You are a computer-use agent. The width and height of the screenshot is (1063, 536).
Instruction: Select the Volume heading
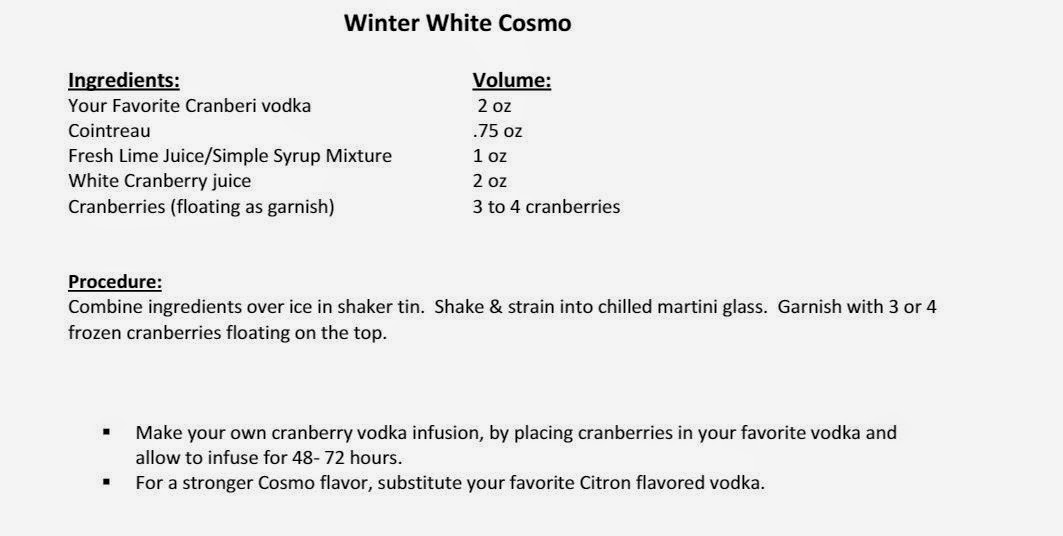[512, 81]
